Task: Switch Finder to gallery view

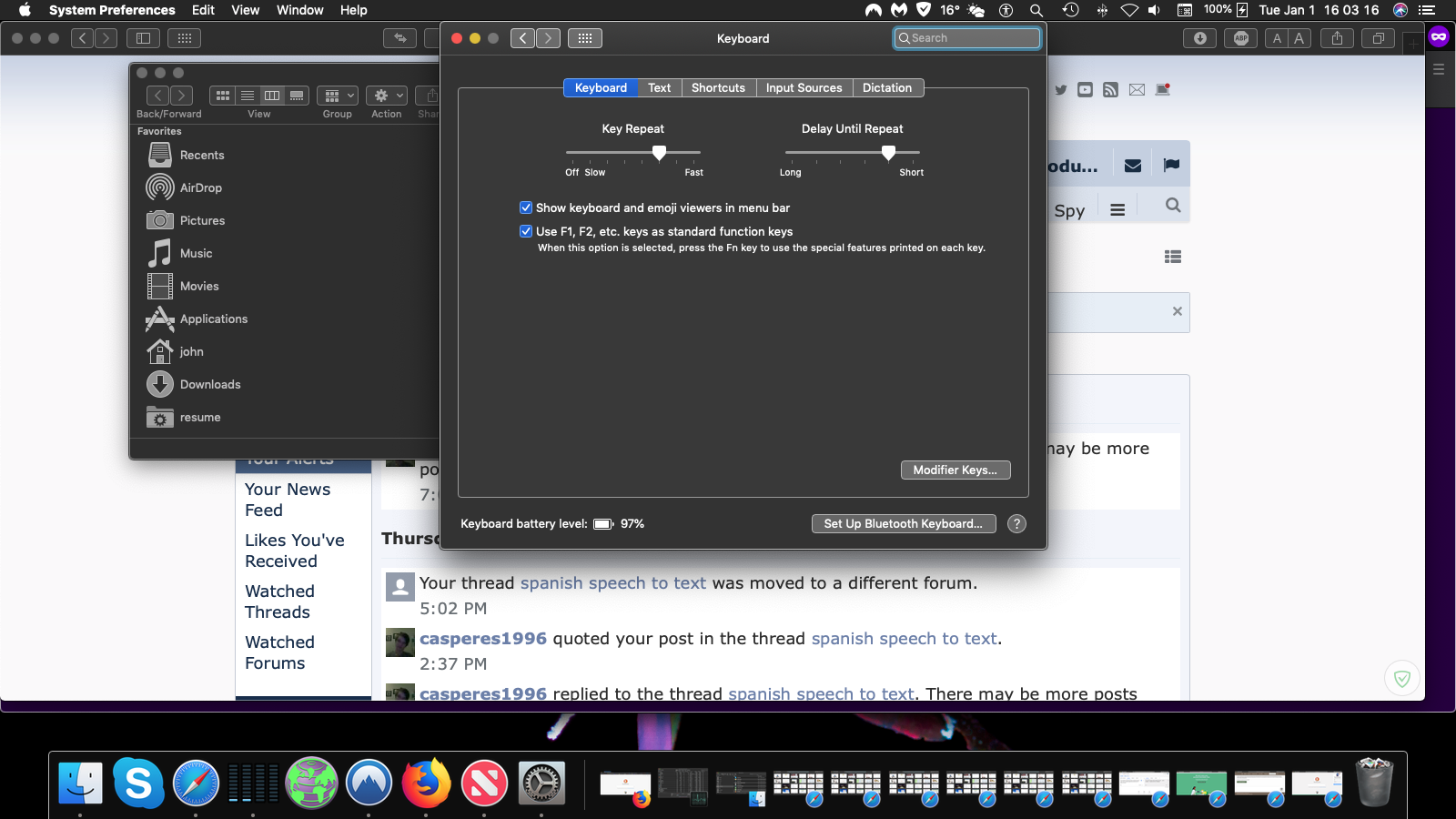Action: pyautogui.click(x=297, y=96)
